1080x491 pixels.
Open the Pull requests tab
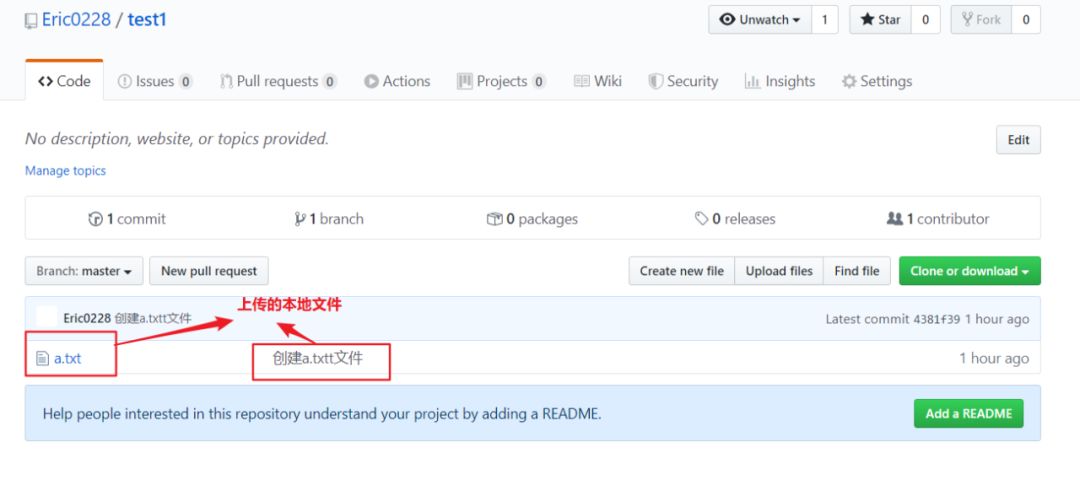pyautogui.click(x=278, y=81)
